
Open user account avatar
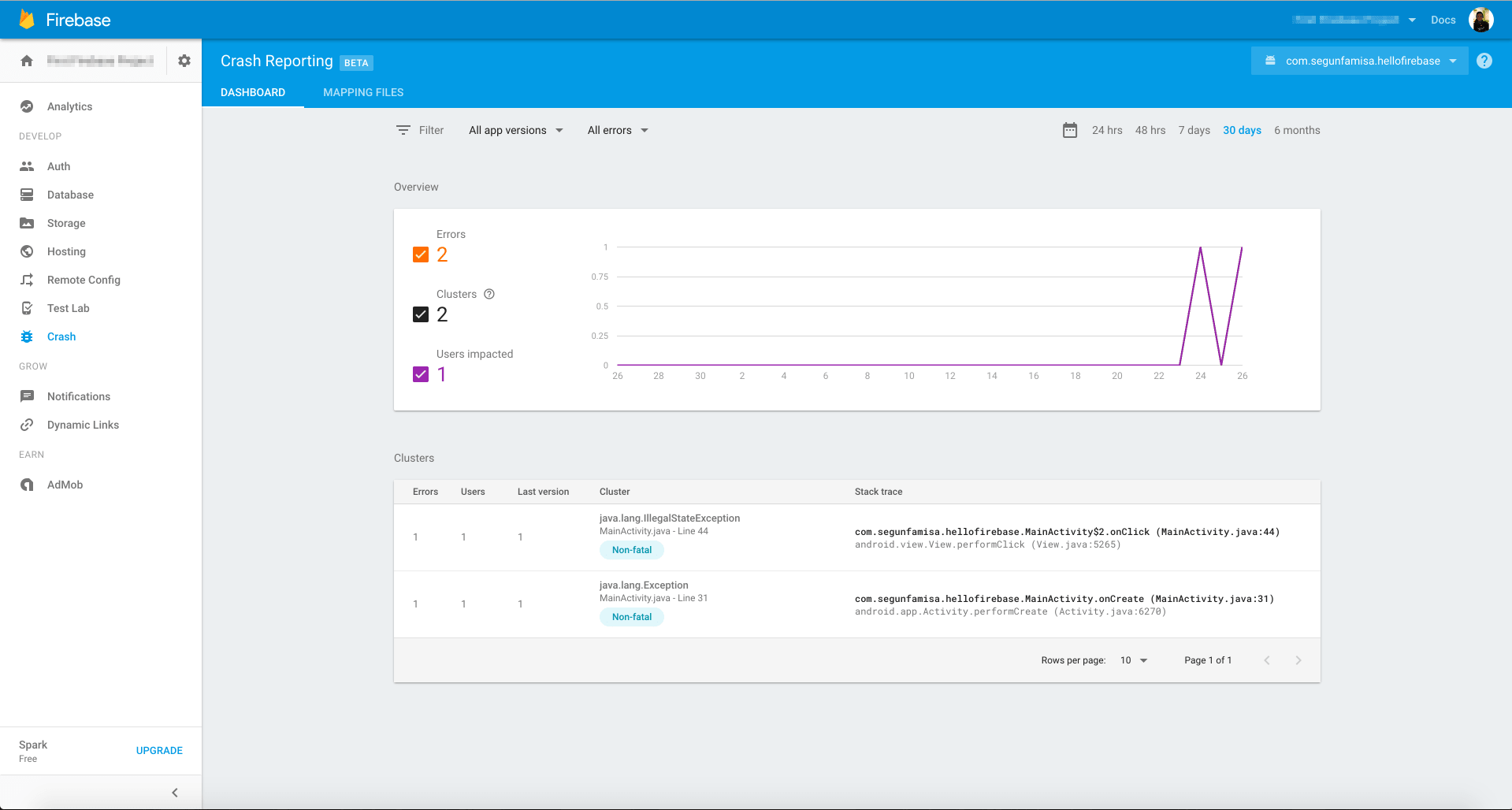click(1481, 20)
